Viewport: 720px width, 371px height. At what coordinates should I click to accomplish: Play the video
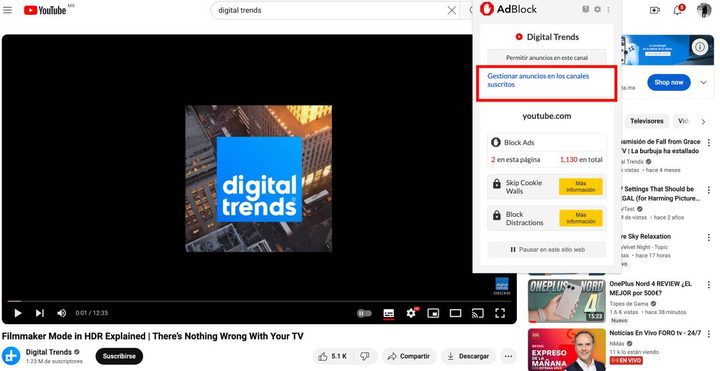17,313
